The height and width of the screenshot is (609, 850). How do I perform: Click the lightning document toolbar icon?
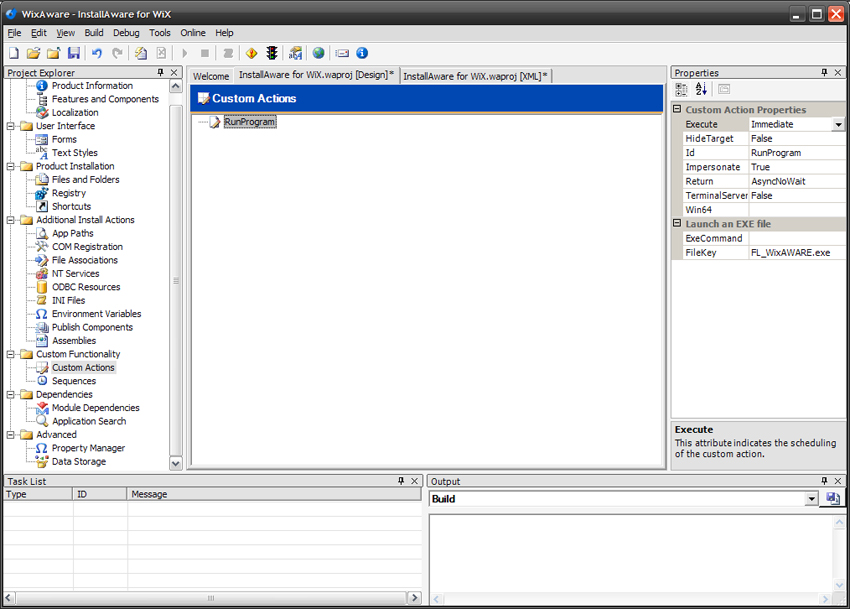point(141,53)
